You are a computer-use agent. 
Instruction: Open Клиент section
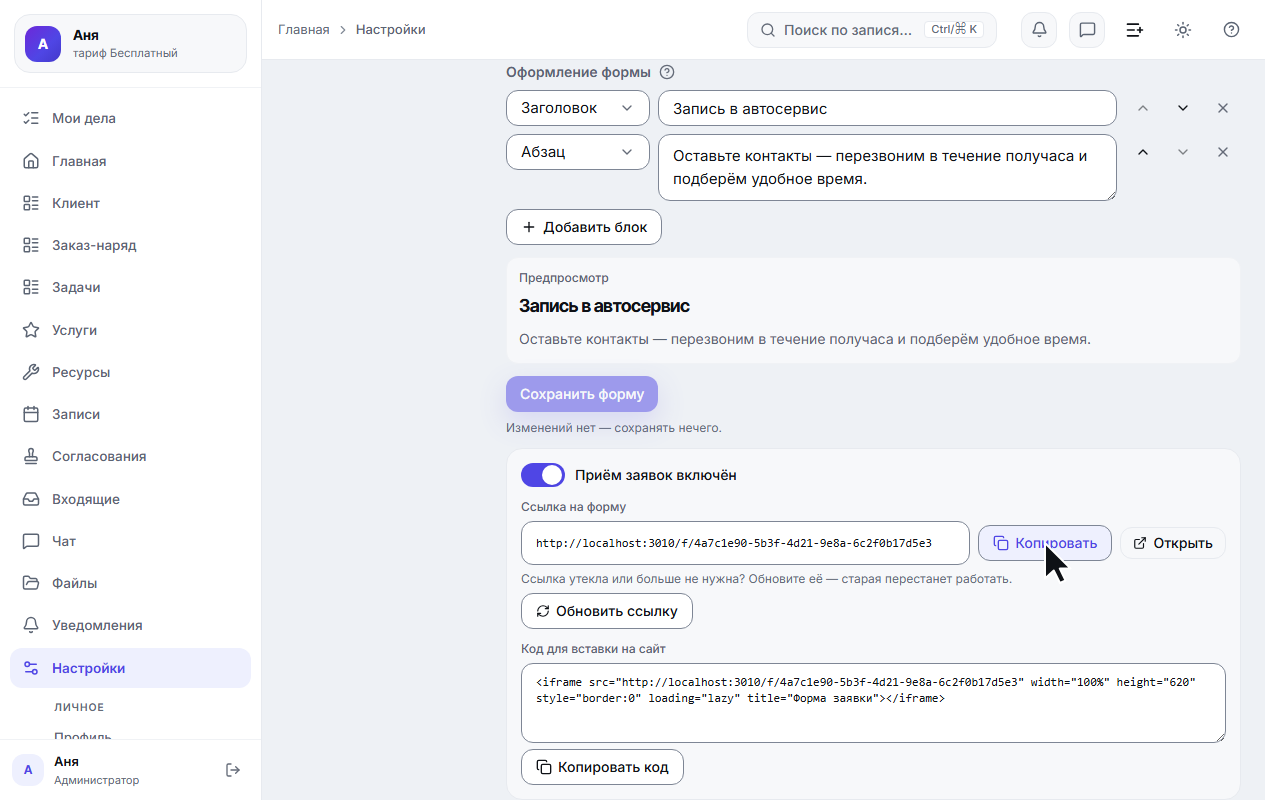click(x=130, y=203)
